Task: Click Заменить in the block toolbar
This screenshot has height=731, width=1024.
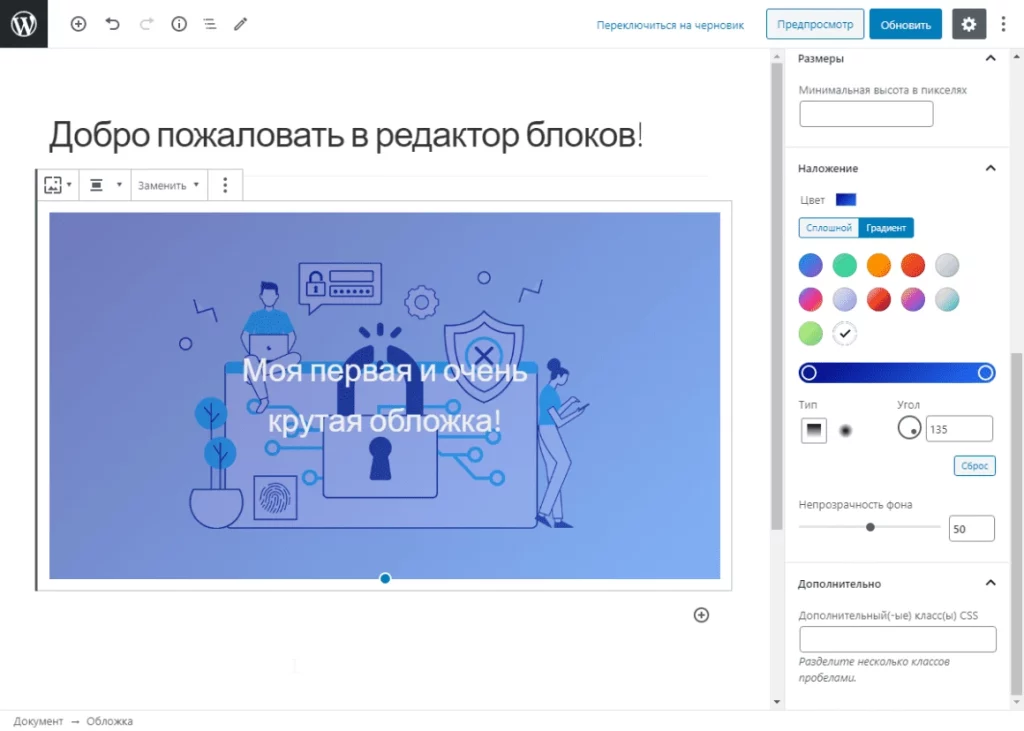Action: pyautogui.click(x=161, y=184)
